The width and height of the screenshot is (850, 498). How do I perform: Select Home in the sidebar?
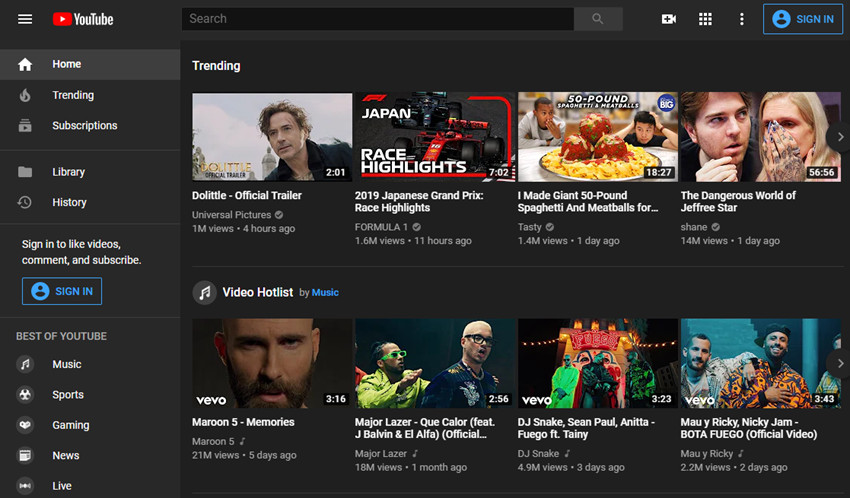90,64
